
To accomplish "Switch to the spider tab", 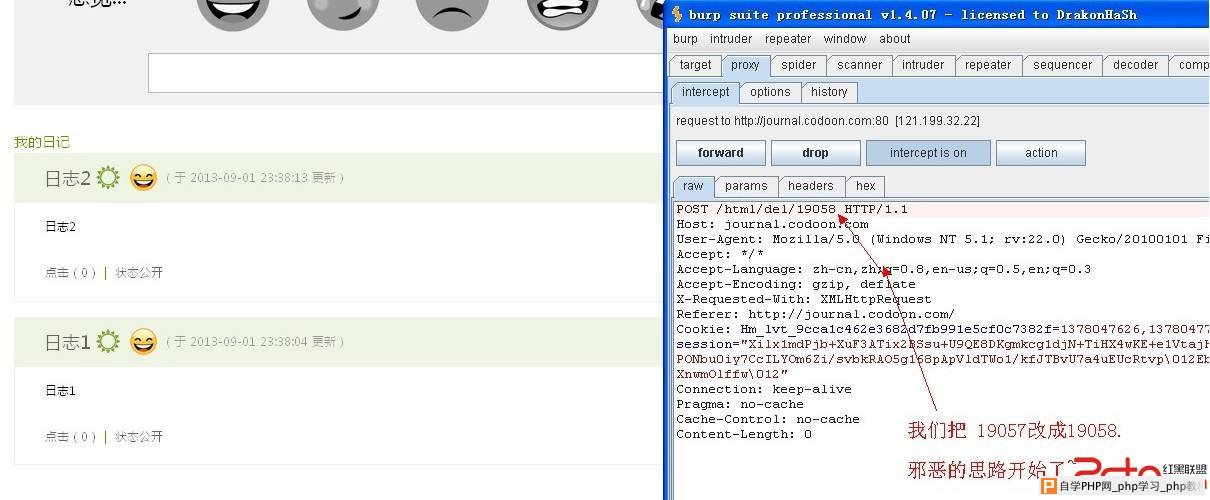I will pos(799,65).
